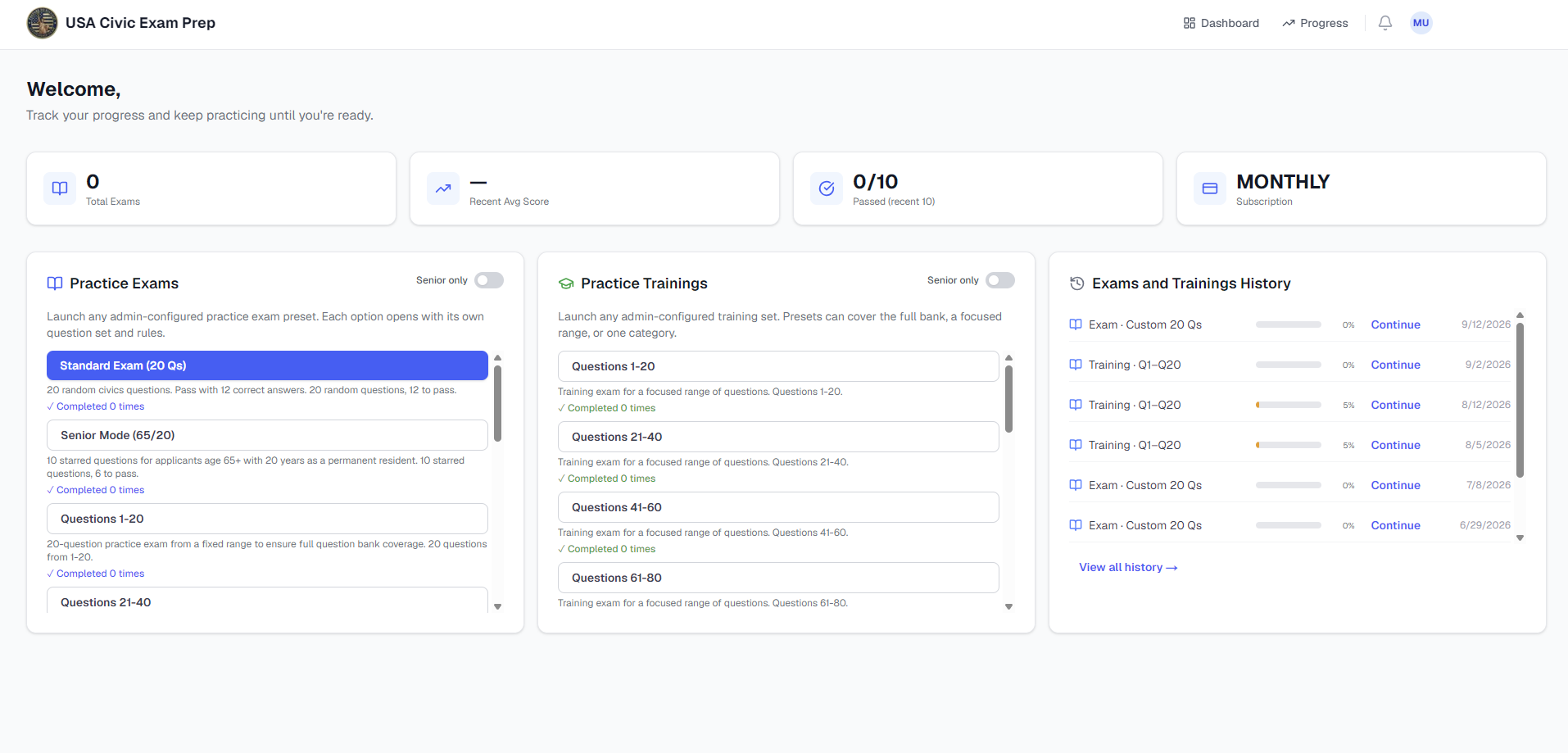Toggle Senior only in Practice Exams
1568x753 pixels.
tap(489, 280)
